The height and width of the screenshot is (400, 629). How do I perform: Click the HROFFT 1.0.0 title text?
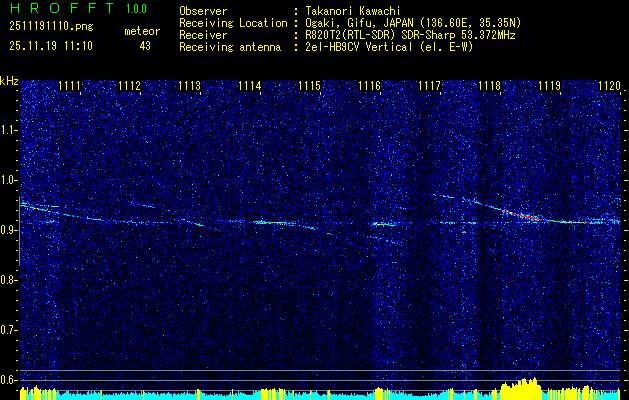(78, 8)
